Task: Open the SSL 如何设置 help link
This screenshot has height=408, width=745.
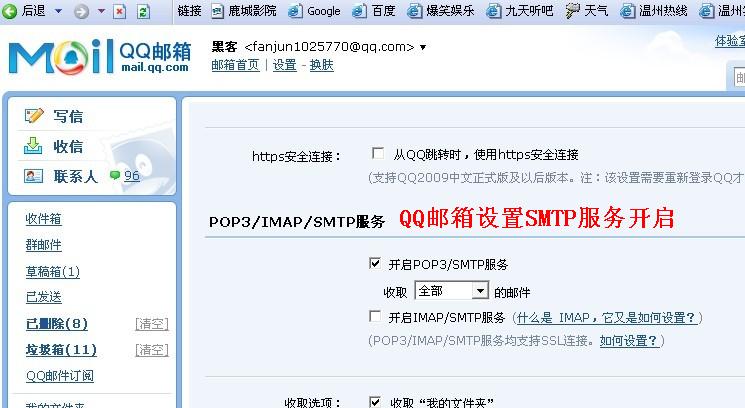Action: pyautogui.click(x=630, y=341)
